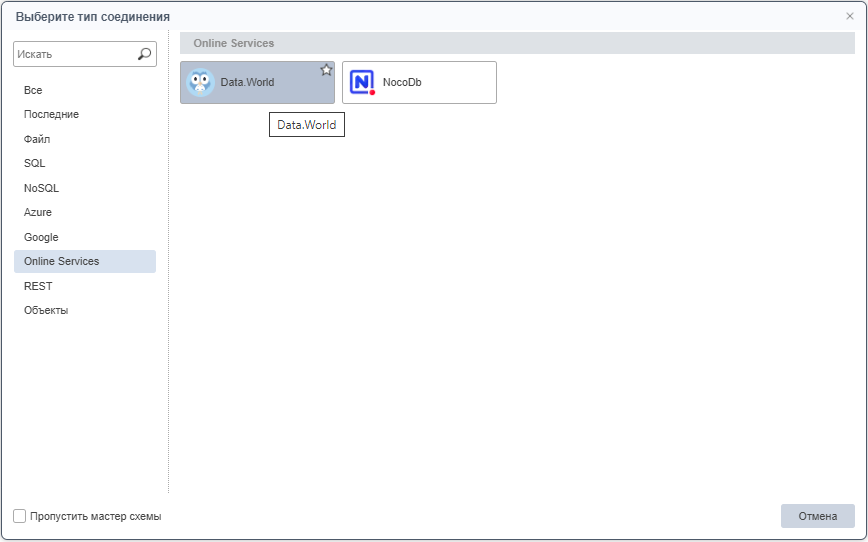The width and height of the screenshot is (868, 542).
Task: Show the Все connection category
Action: point(33,90)
